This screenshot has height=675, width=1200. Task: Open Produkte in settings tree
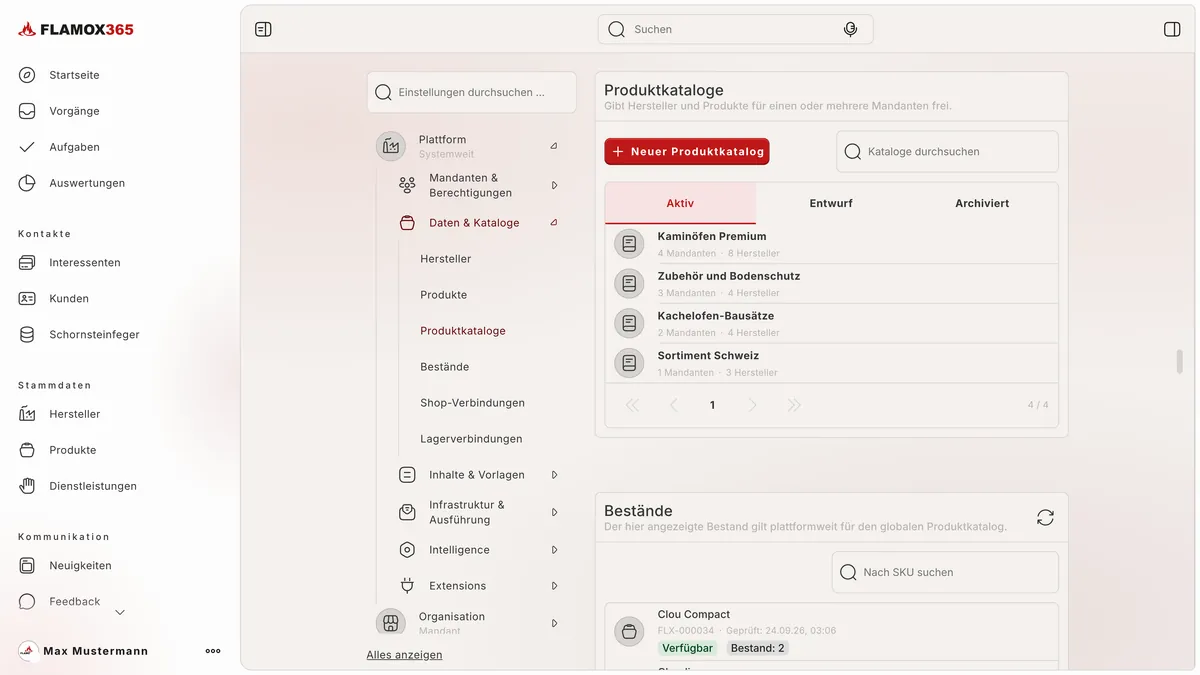click(444, 295)
